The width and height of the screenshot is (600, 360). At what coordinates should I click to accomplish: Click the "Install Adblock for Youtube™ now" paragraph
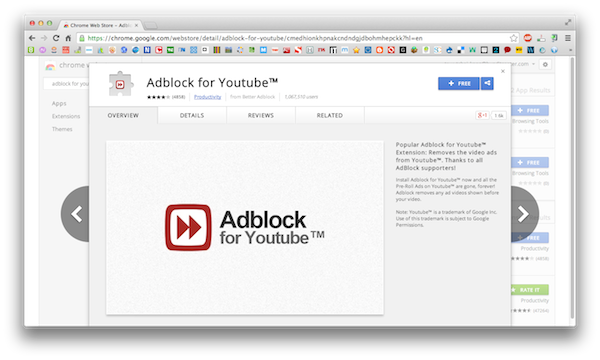click(447, 189)
